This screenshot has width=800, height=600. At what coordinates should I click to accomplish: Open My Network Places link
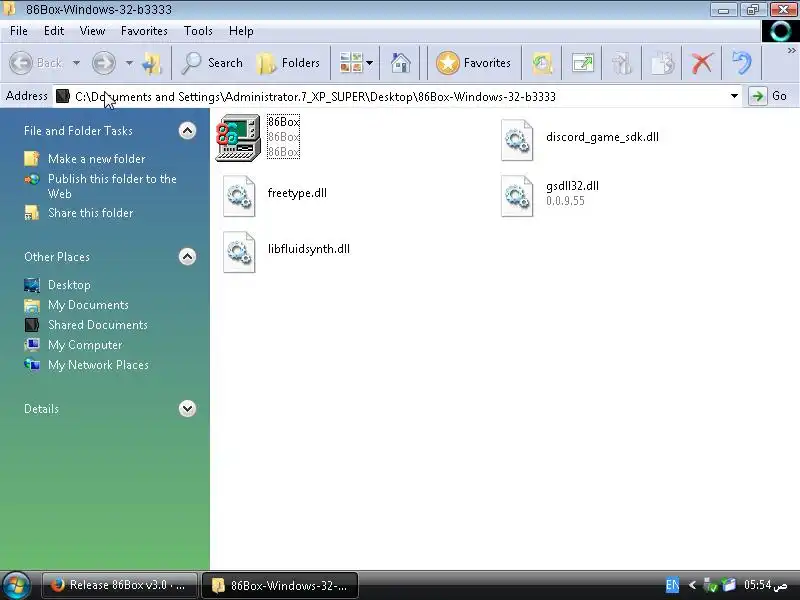98,365
